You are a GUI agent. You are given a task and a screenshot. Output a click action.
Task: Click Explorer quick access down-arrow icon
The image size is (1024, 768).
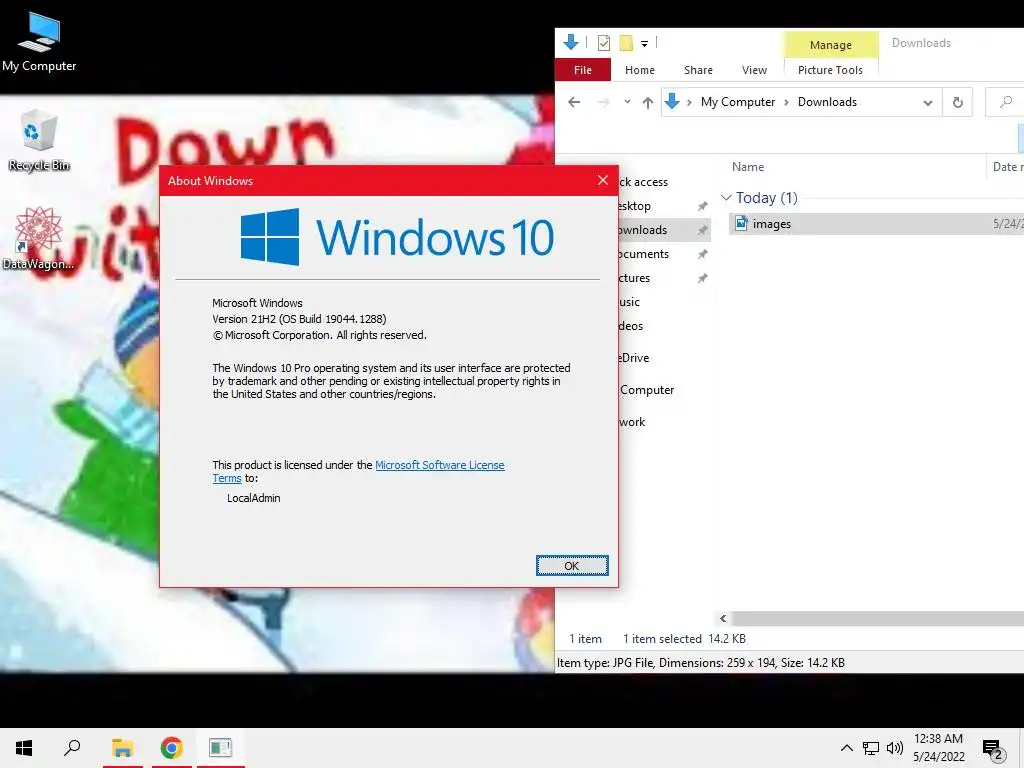(571, 42)
